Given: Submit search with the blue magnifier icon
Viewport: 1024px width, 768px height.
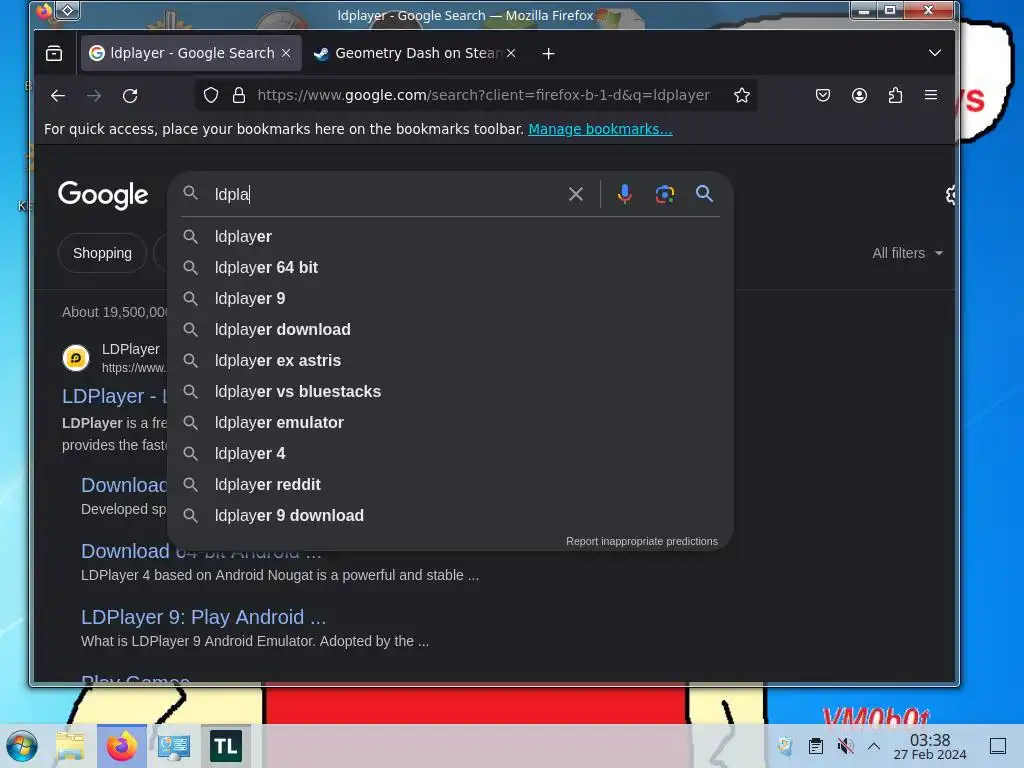Looking at the screenshot, I should pyautogui.click(x=704, y=194).
